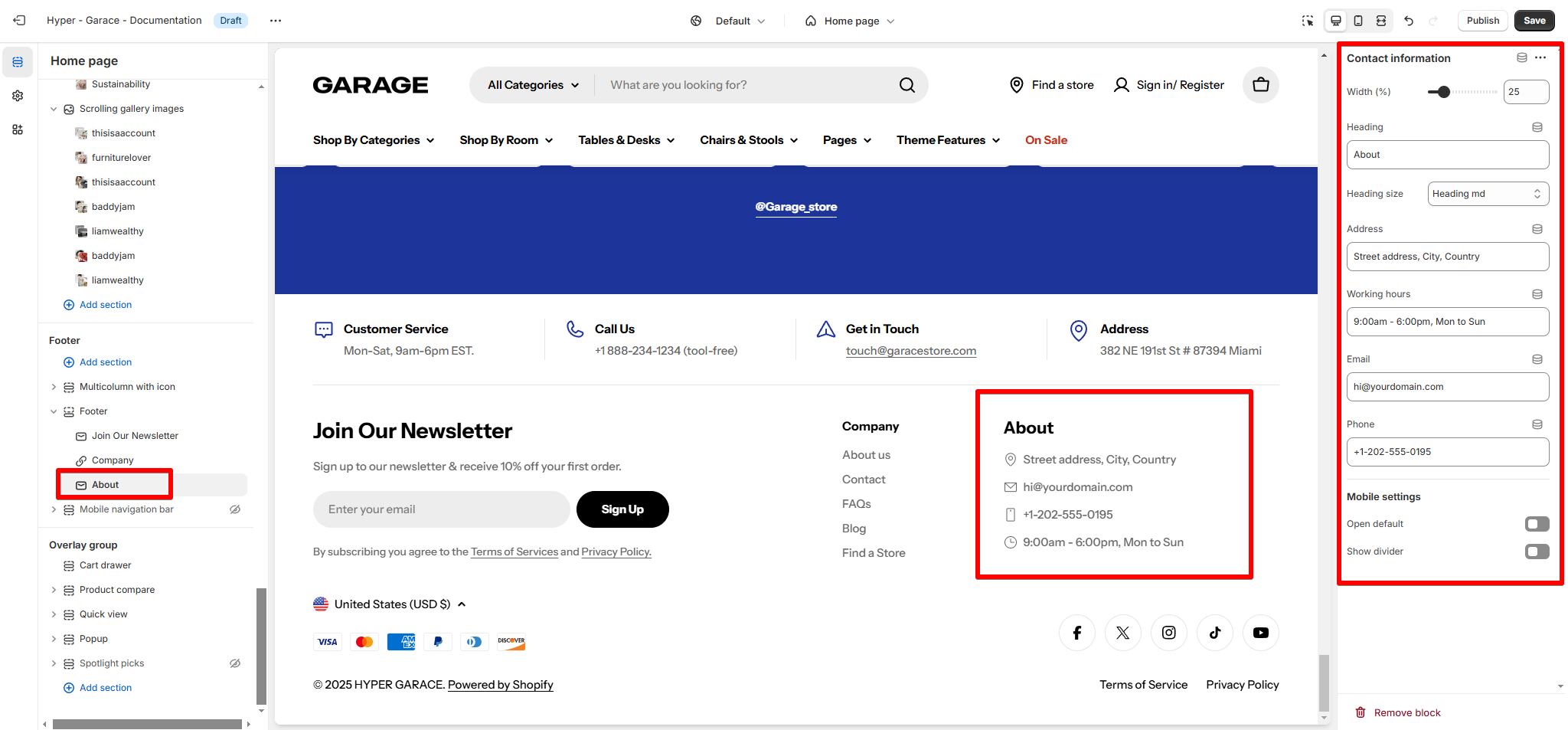Click the On Sale menu item
The image size is (1568, 730).
(x=1046, y=140)
